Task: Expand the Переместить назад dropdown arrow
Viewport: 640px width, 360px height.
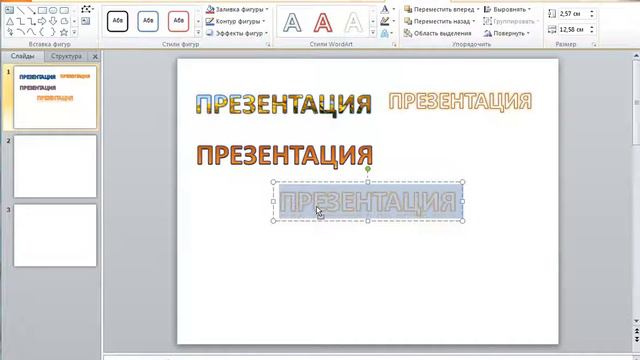Action: [x=473, y=21]
